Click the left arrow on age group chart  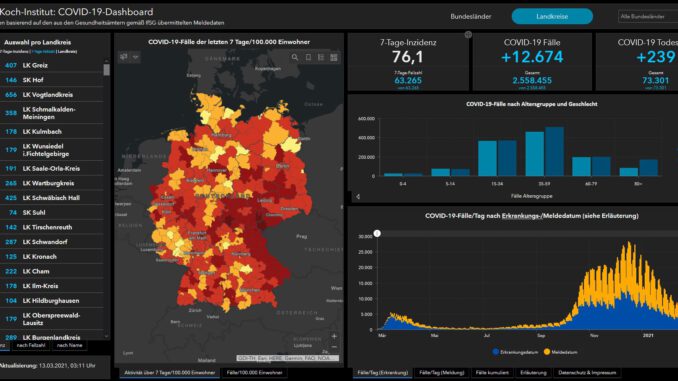[358, 196]
